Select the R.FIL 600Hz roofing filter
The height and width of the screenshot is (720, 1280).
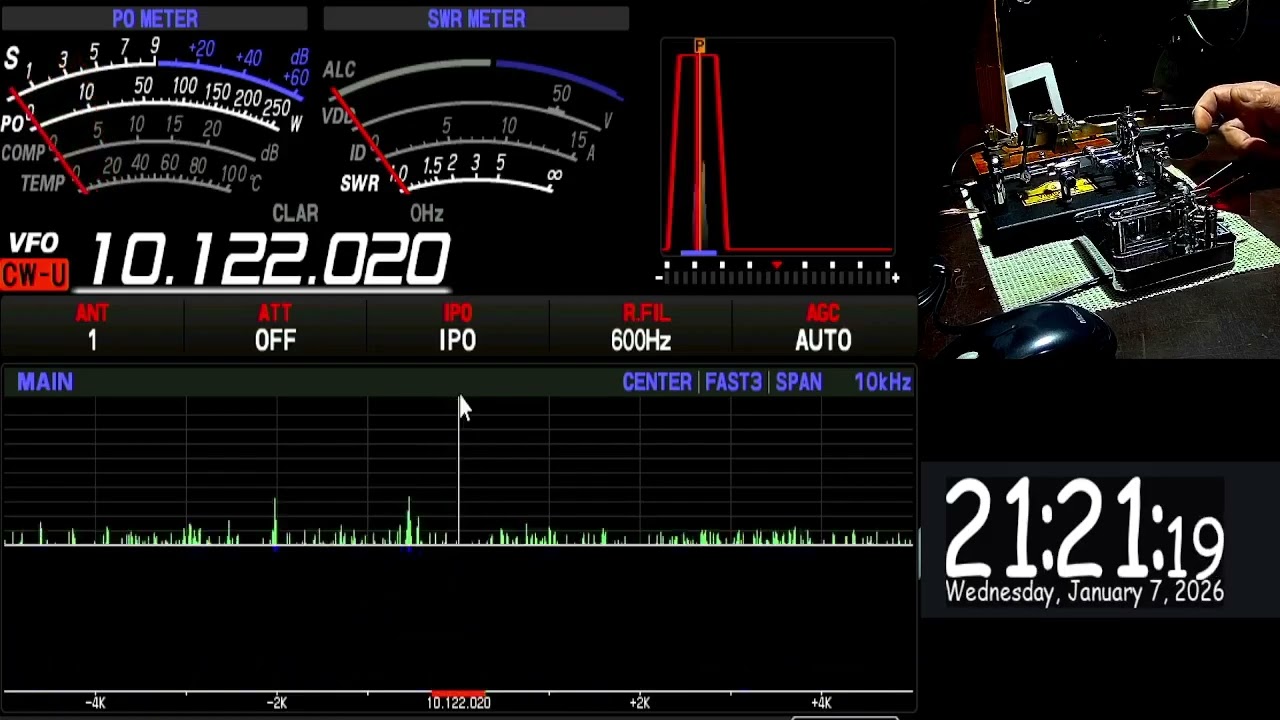[641, 328]
